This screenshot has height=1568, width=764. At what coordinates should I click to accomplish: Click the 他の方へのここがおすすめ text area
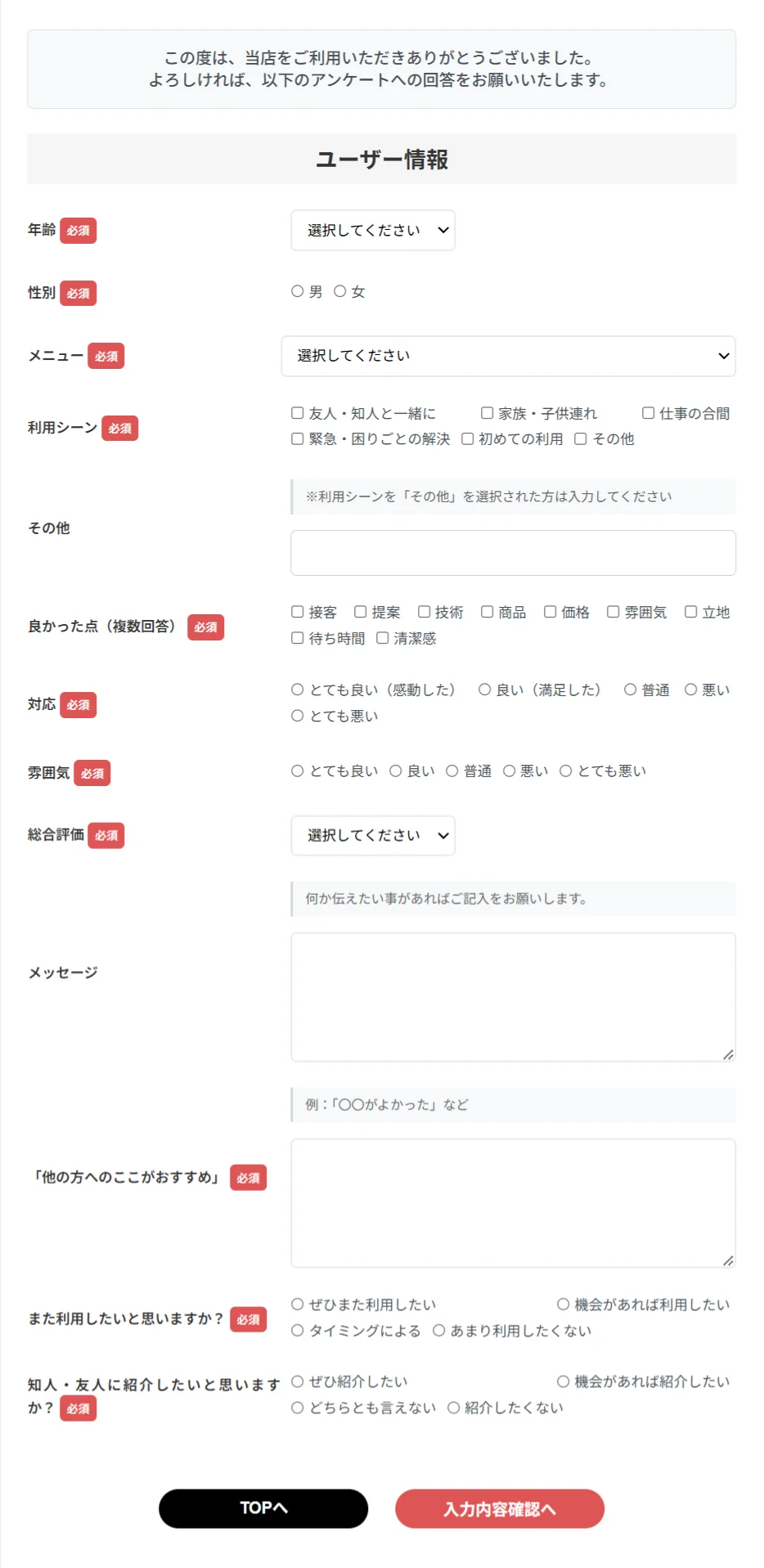513,1203
